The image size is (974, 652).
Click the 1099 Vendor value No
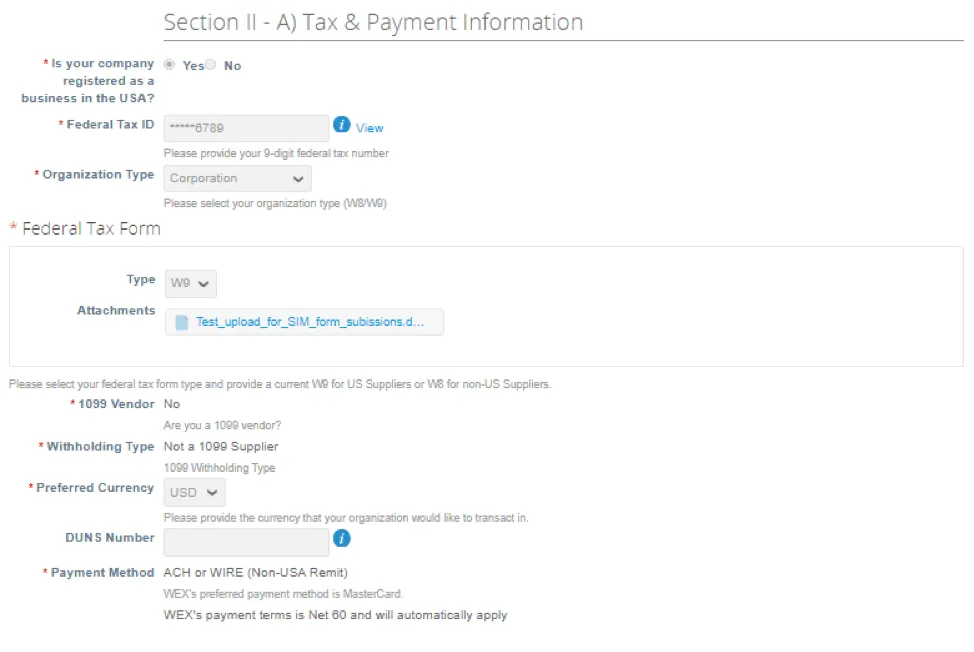tap(172, 404)
